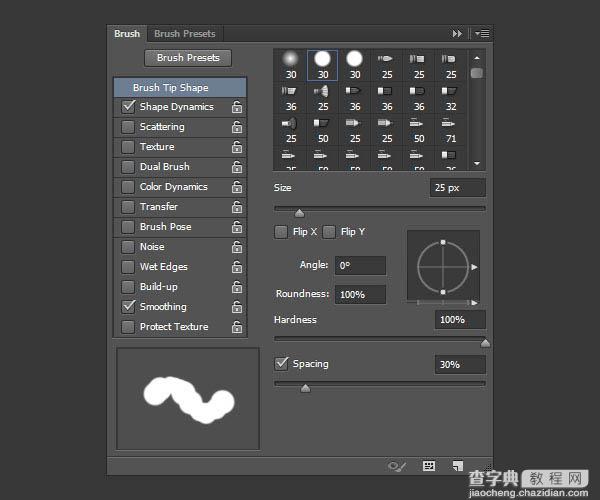Enable the Transfer checkbox
This screenshot has width=600, height=500.
click(x=128, y=207)
